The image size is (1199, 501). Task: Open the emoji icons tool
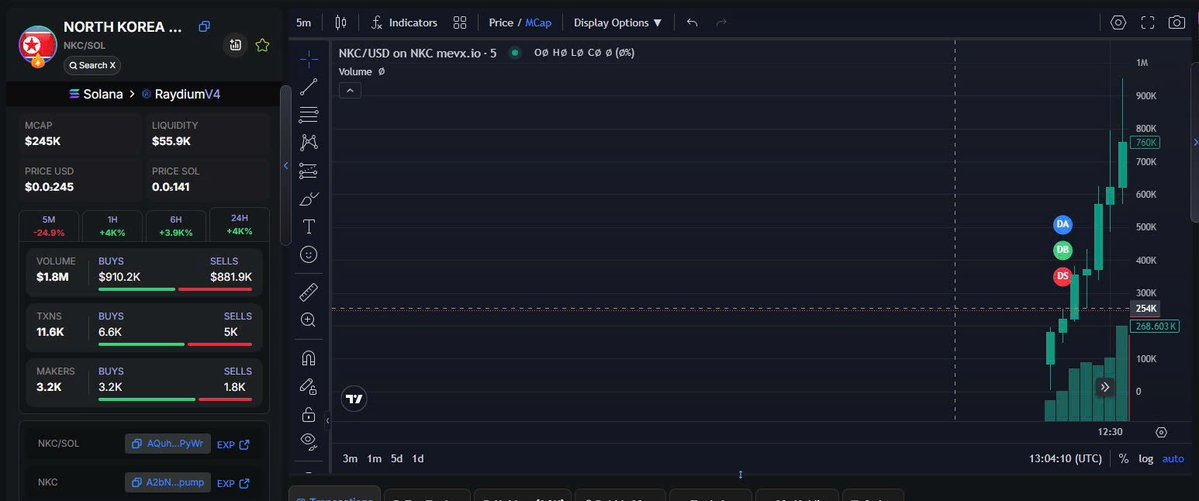click(x=309, y=254)
